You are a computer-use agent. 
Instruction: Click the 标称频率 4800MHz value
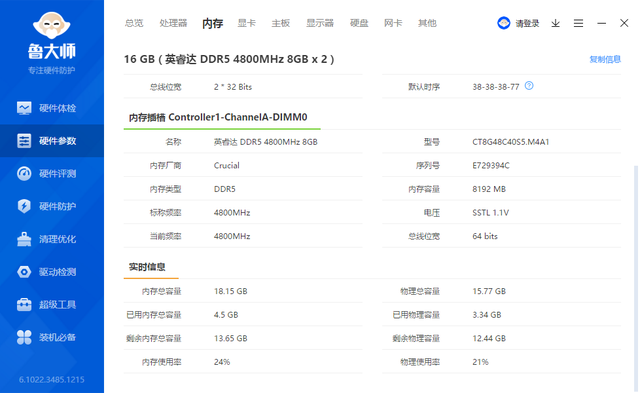pos(232,213)
